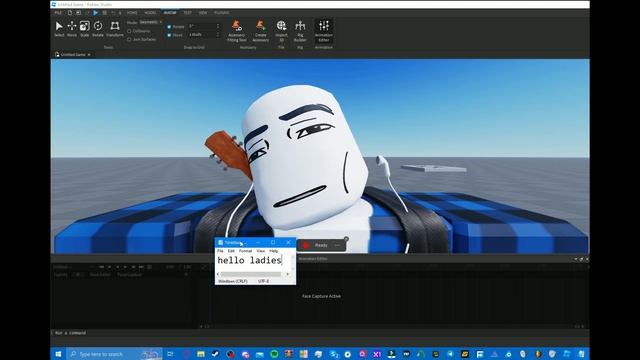The height and width of the screenshot is (360, 640).
Task: Click Notepad horizontal scrollbar
Action: 251,274
